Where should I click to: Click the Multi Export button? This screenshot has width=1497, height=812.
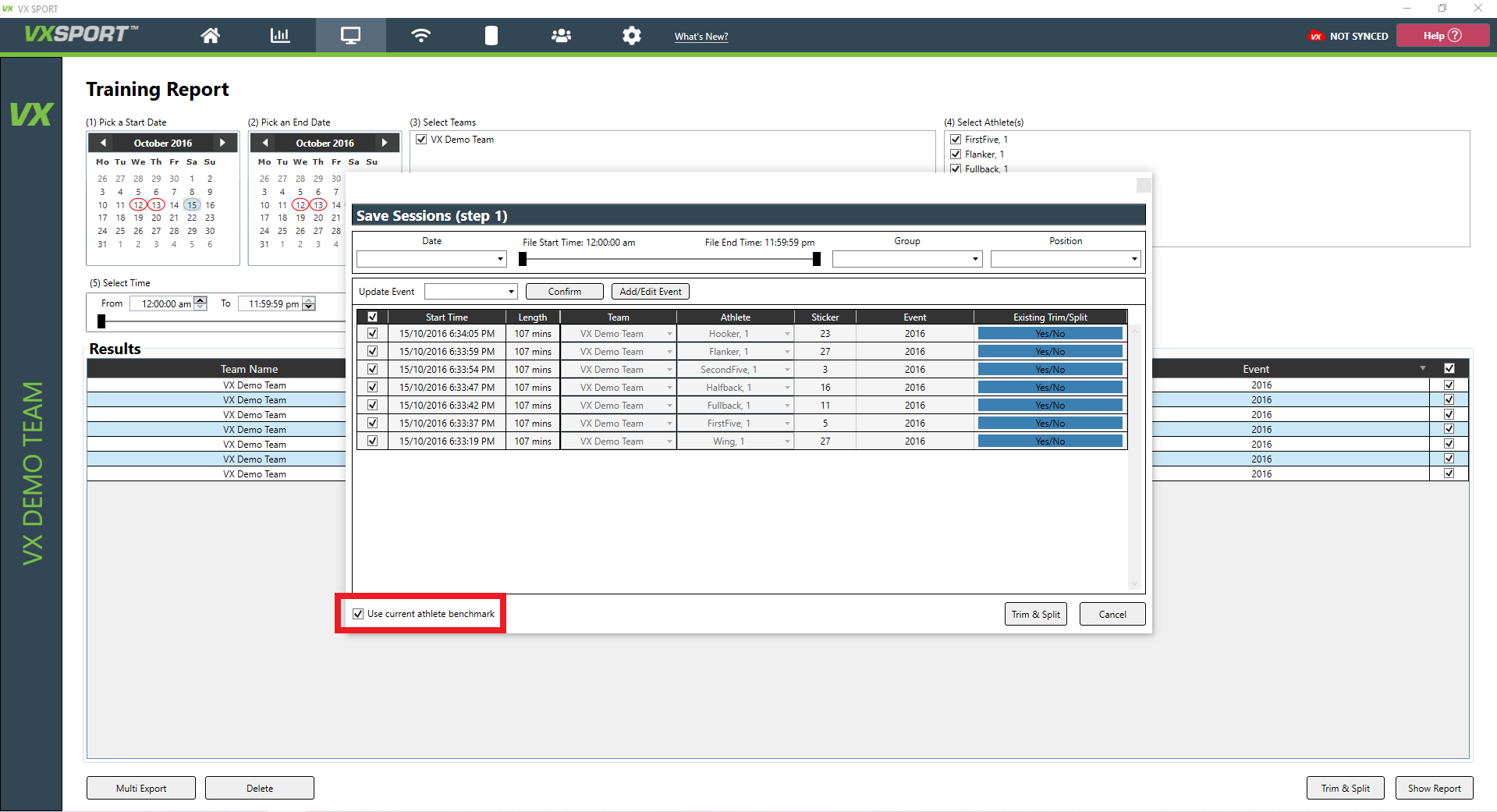(x=141, y=789)
